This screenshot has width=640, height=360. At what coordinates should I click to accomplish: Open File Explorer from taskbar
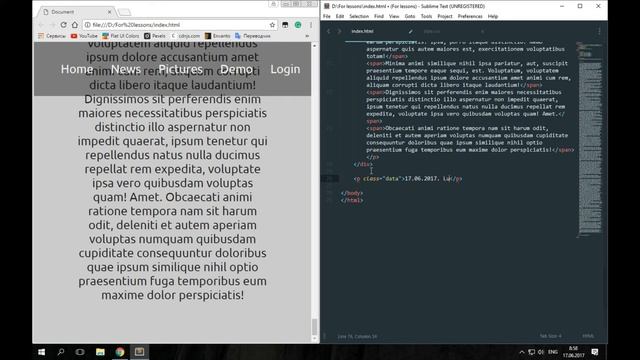(x=100, y=352)
